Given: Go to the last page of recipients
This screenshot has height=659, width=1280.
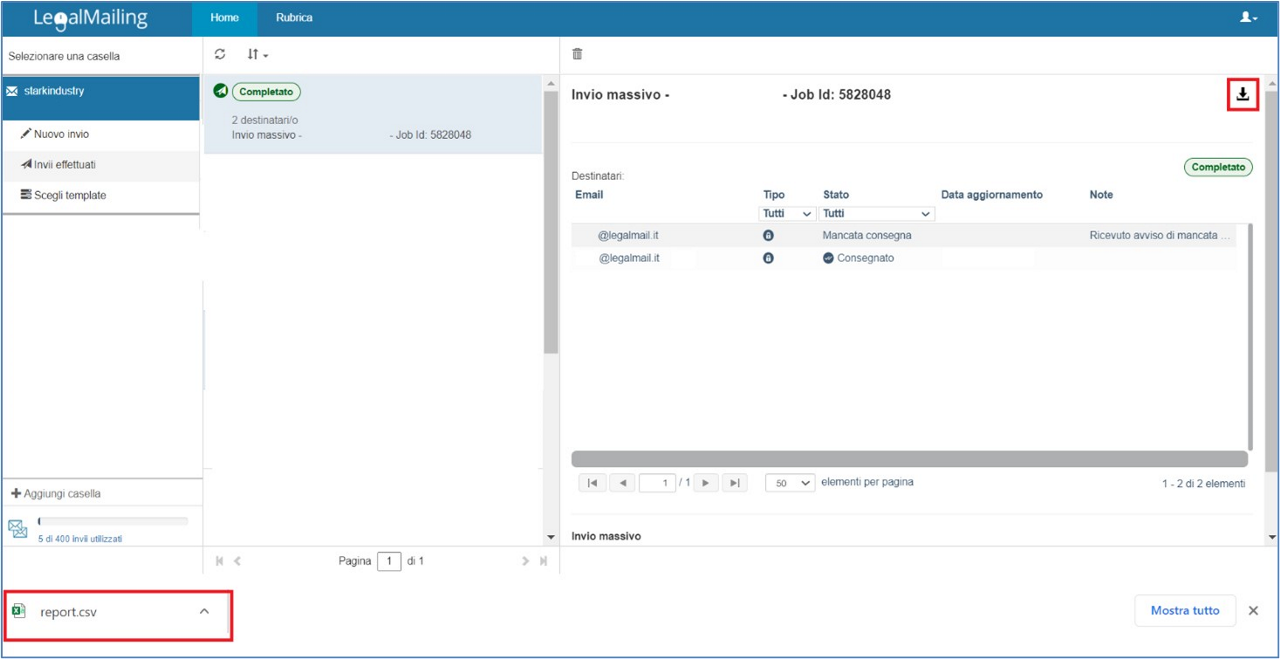Looking at the screenshot, I should [734, 483].
